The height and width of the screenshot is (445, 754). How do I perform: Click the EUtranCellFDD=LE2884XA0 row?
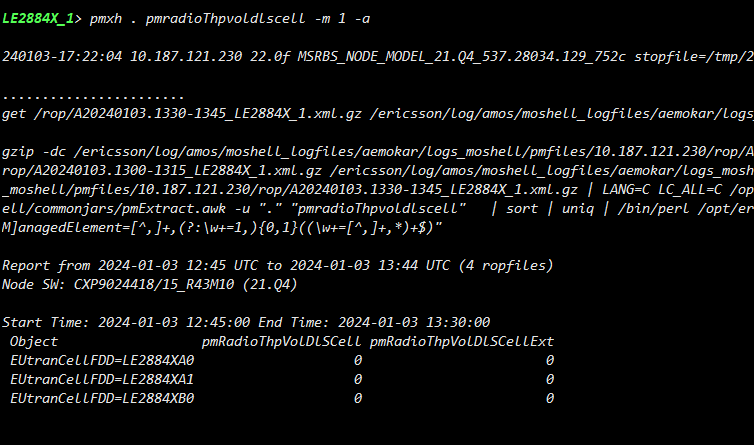pos(282,360)
